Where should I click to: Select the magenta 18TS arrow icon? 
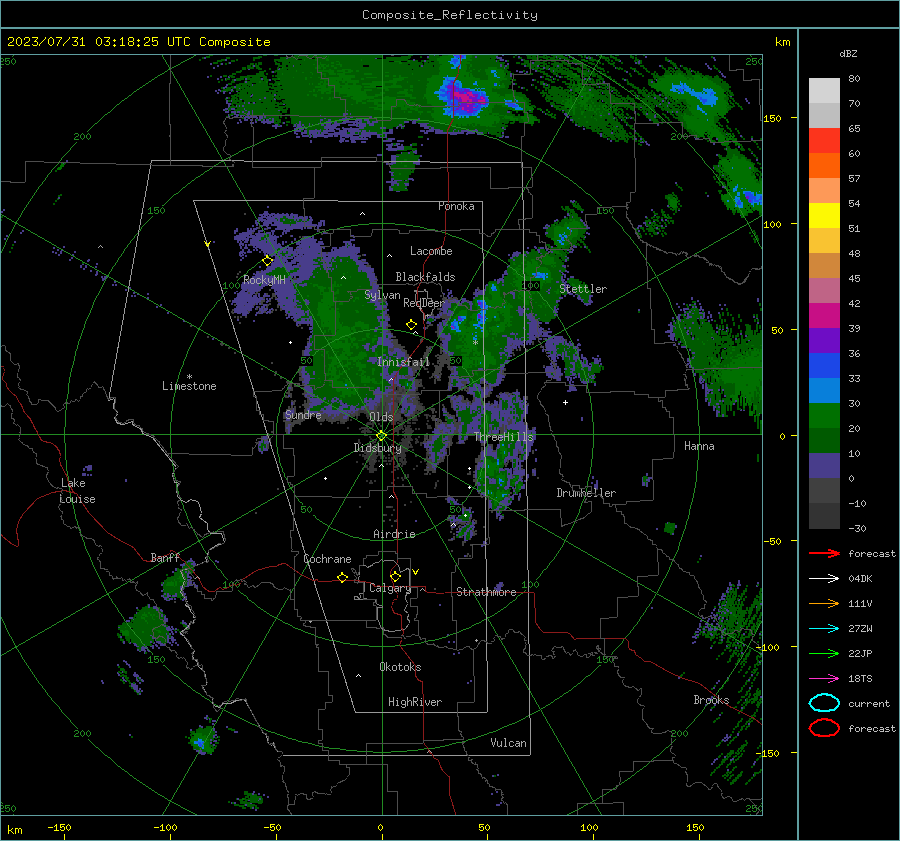coord(824,679)
